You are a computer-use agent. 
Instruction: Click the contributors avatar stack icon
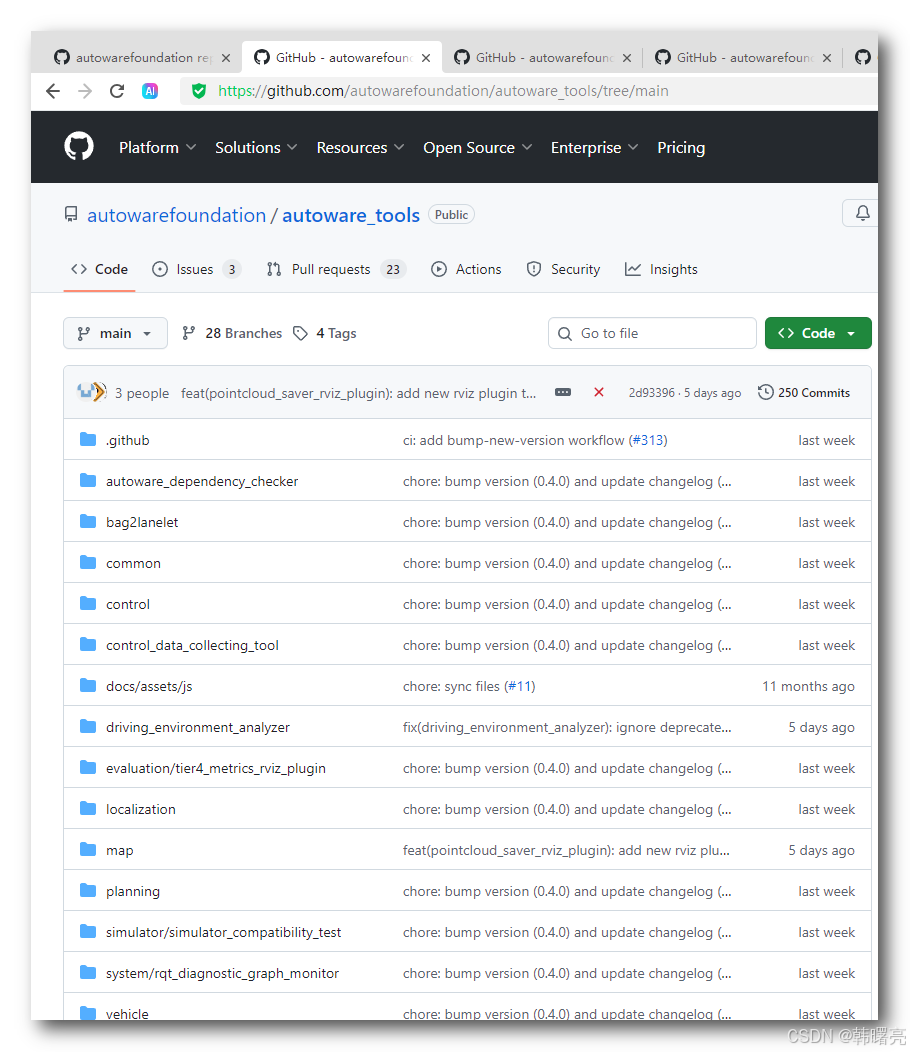click(92, 392)
